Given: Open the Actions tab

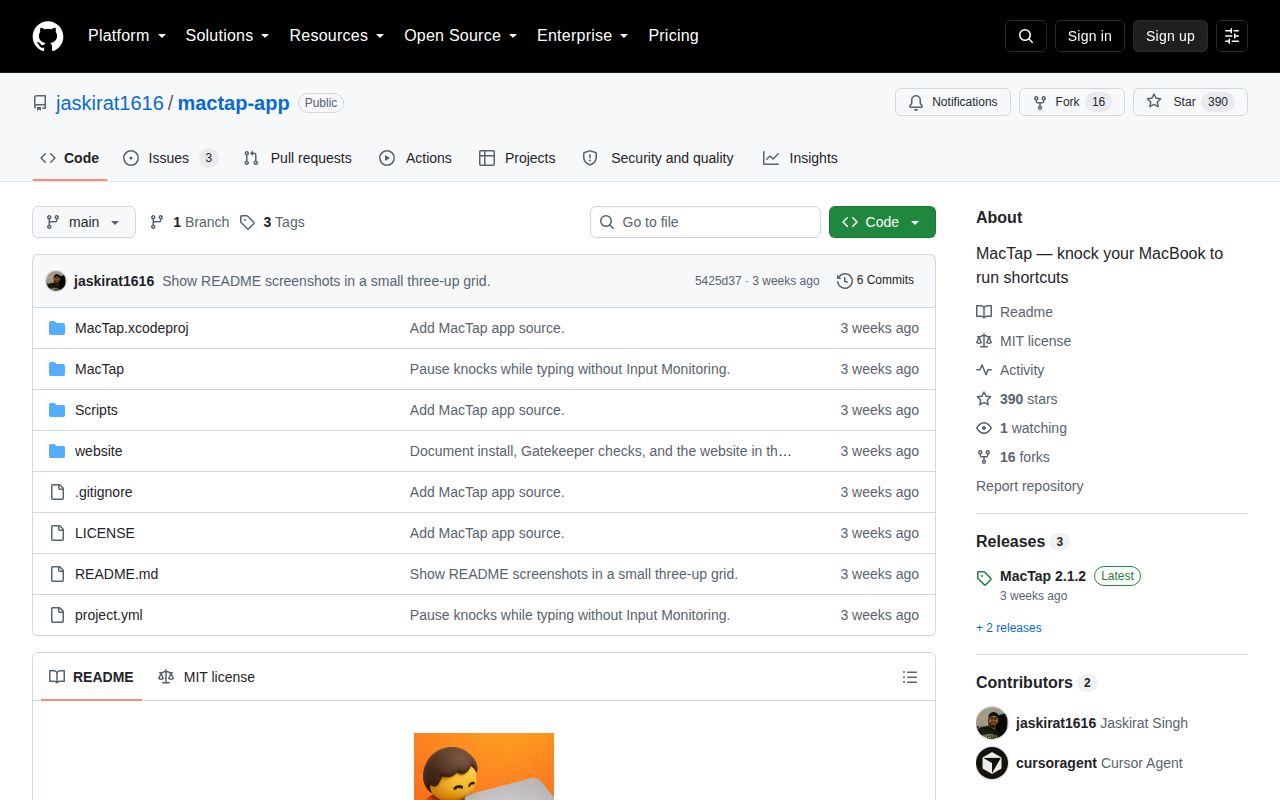Looking at the screenshot, I should pos(416,158).
